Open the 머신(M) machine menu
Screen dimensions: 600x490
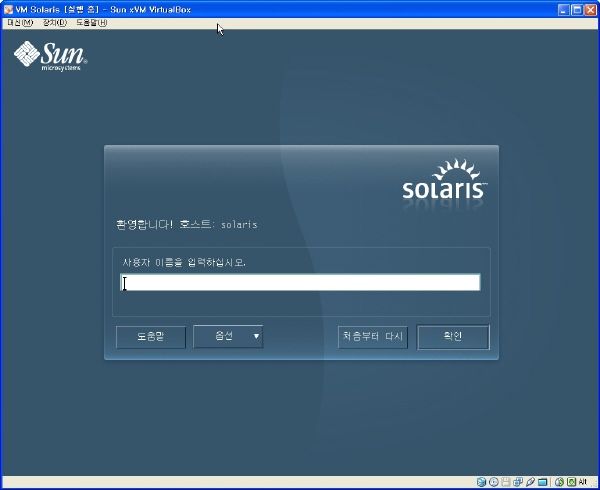click(20, 23)
